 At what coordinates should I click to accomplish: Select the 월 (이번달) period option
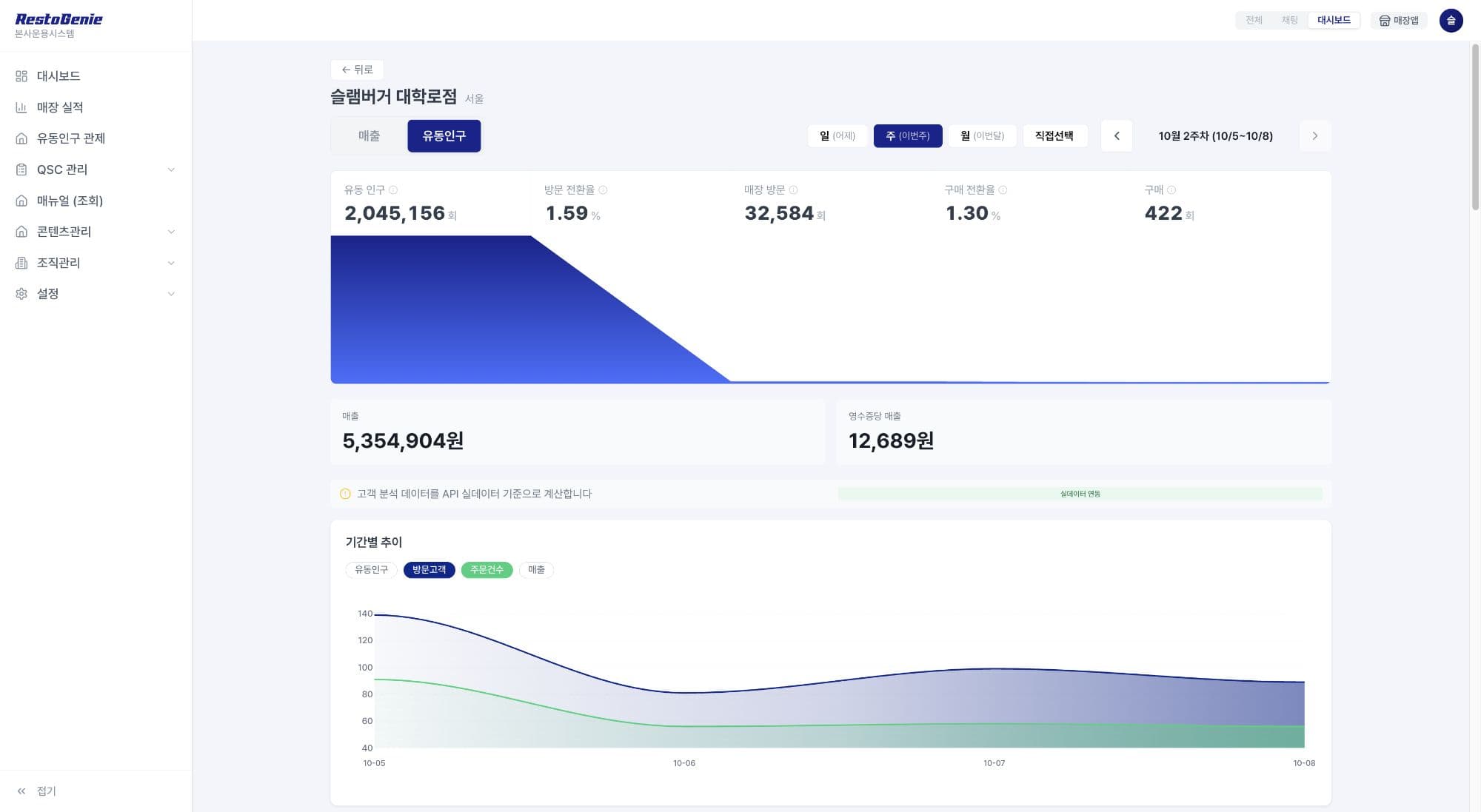point(982,136)
